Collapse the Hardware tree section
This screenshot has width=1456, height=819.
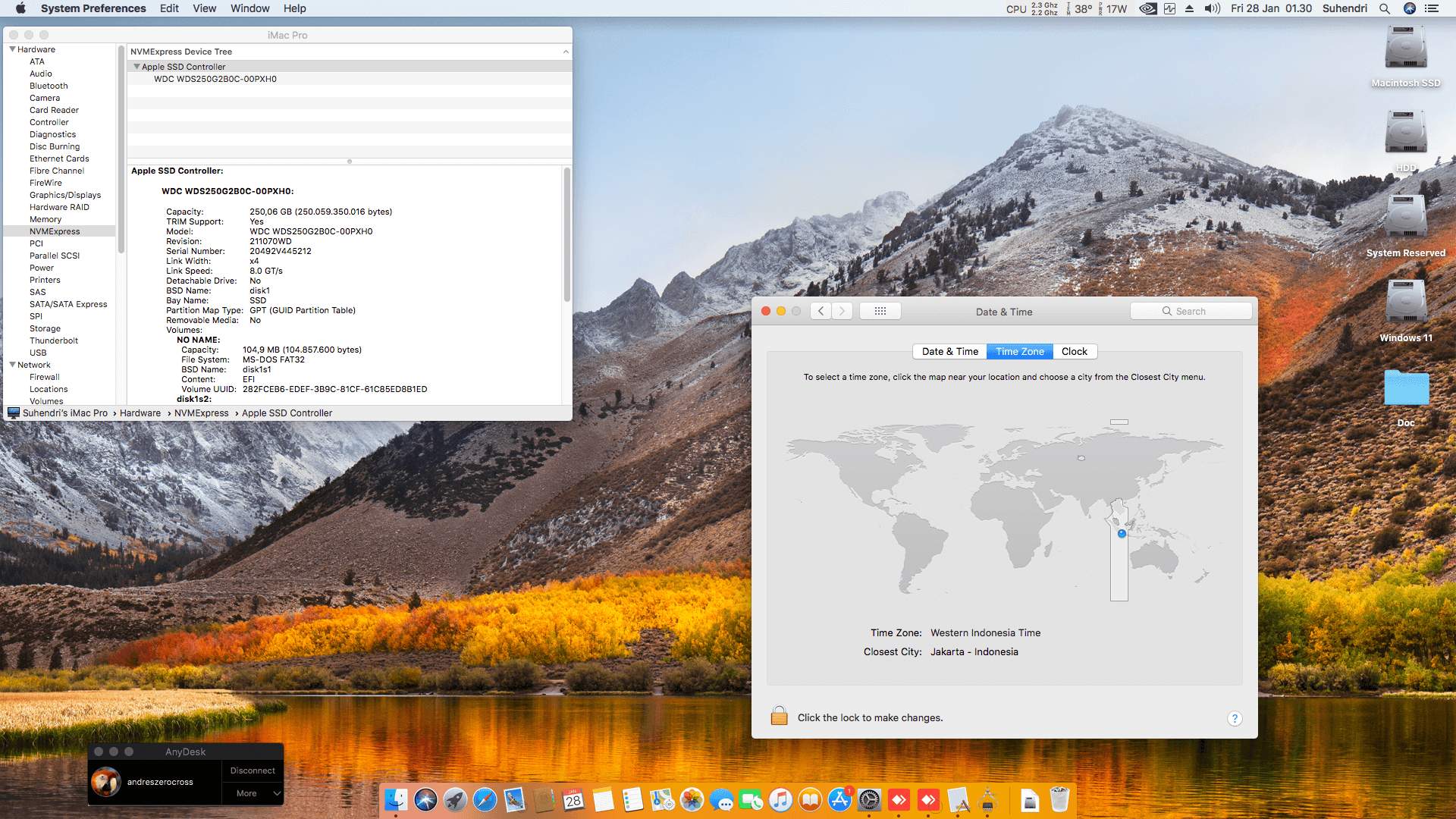(x=12, y=49)
